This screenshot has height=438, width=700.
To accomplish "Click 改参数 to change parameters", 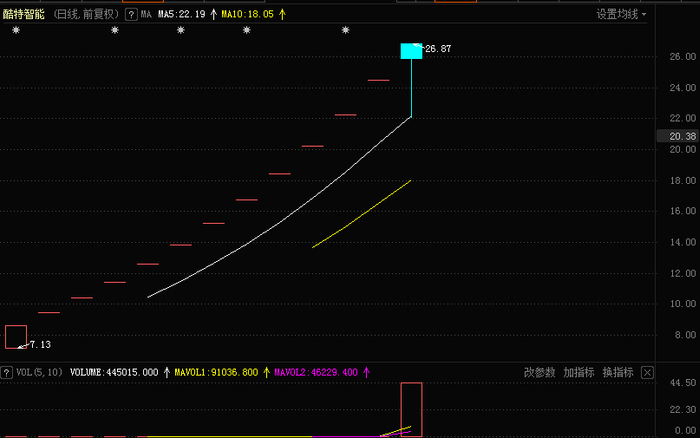I will click(x=539, y=372).
